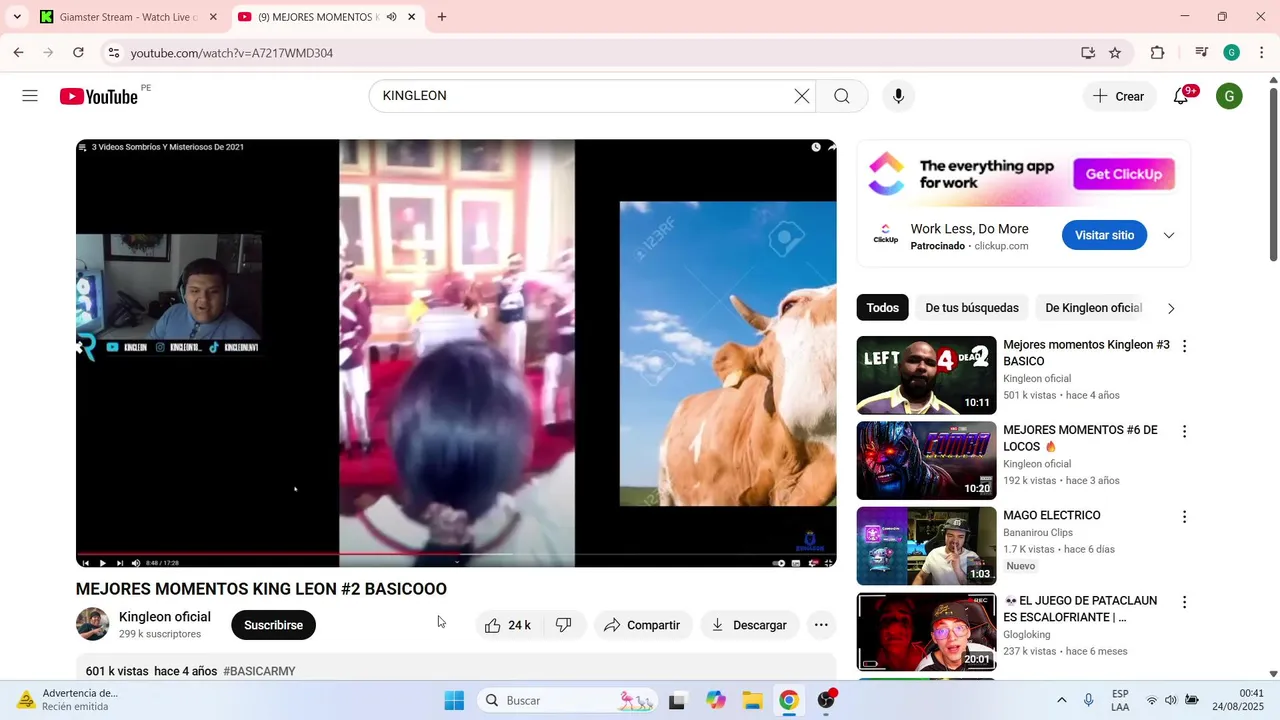1280x720 pixels.
Task: Open Chrome three-dot menu
Action: [x=1261, y=53]
